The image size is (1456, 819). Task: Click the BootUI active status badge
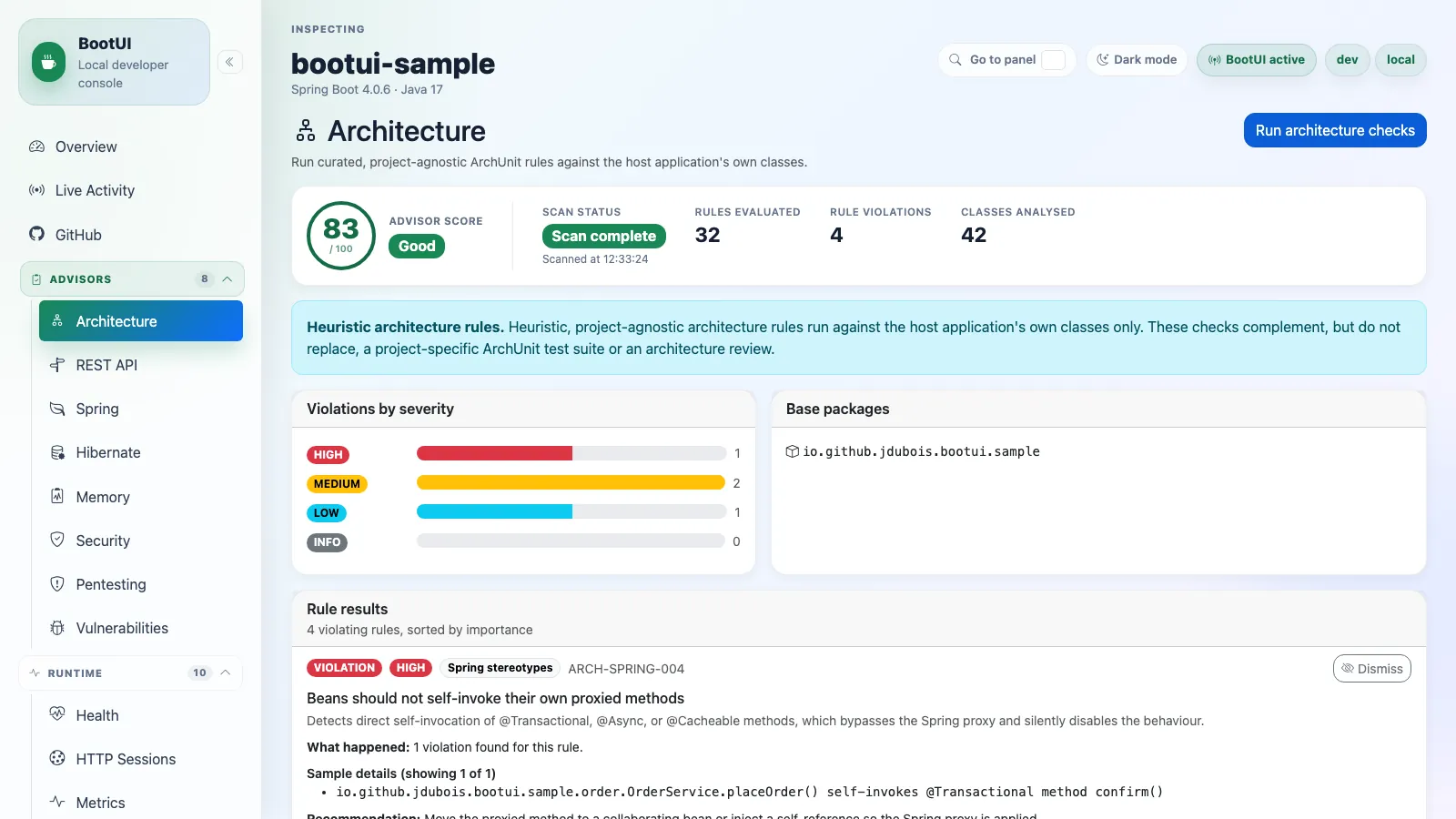click(x=1257, y=60)
